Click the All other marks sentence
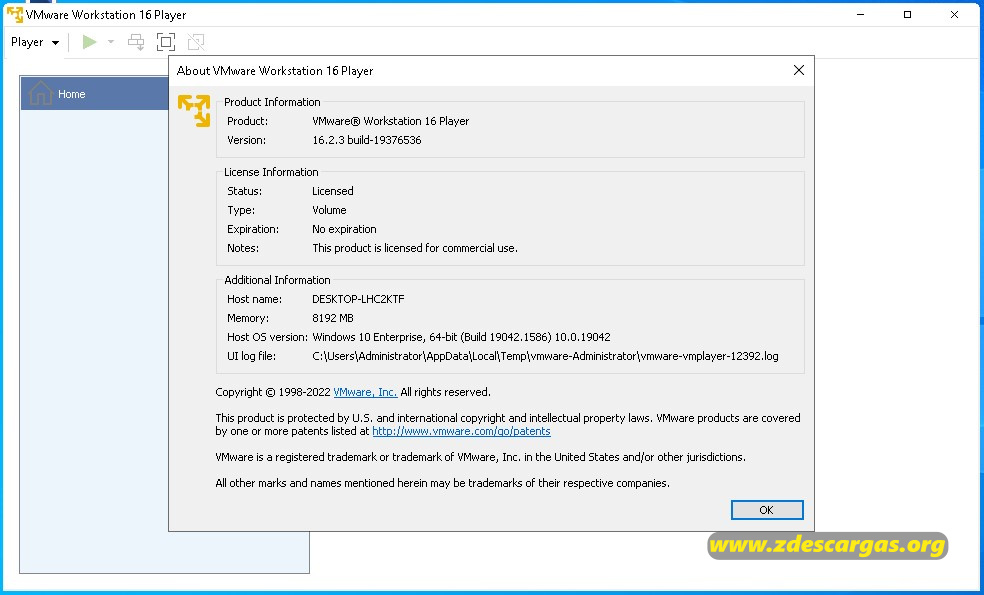Image resolution: width=984 pixels, height=595 pixels. click(442, 483)
